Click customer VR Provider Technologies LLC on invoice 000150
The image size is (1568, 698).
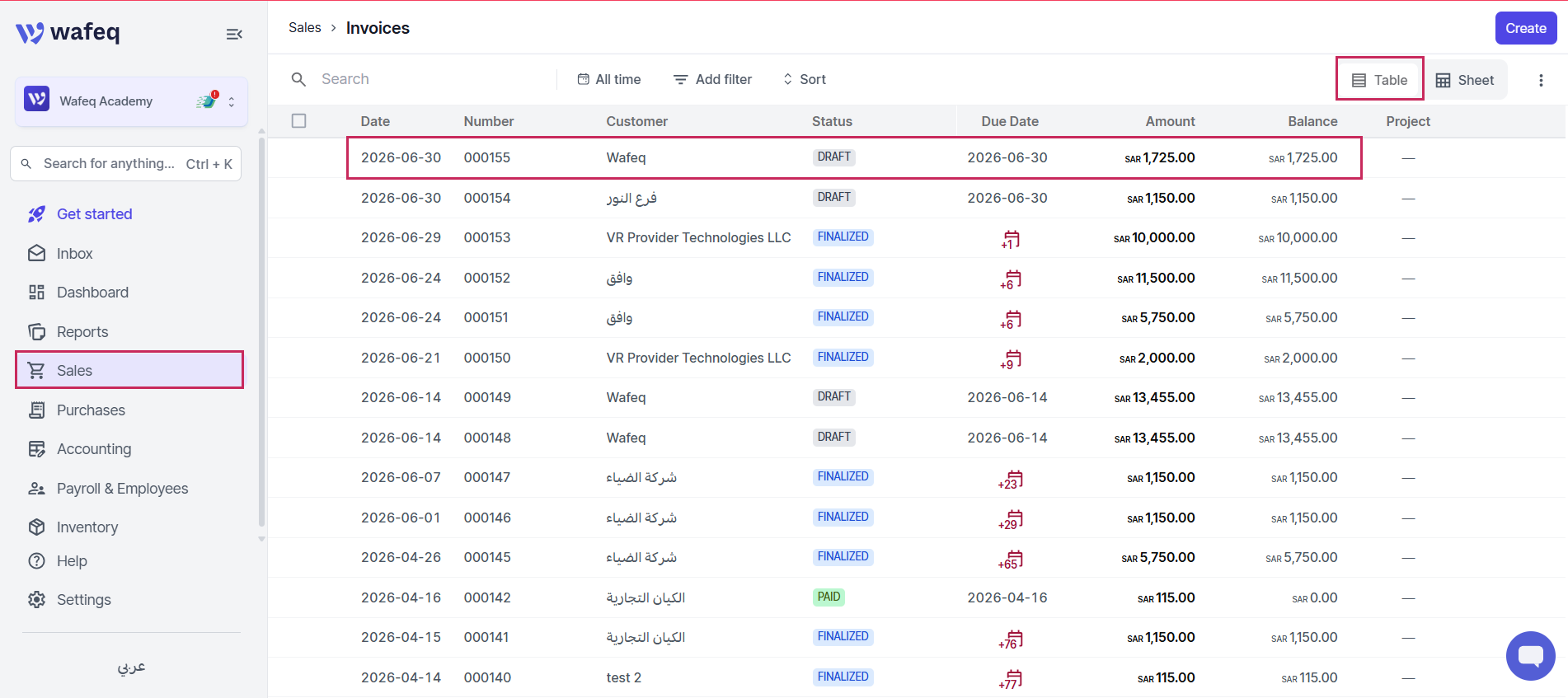pos(698,358)
